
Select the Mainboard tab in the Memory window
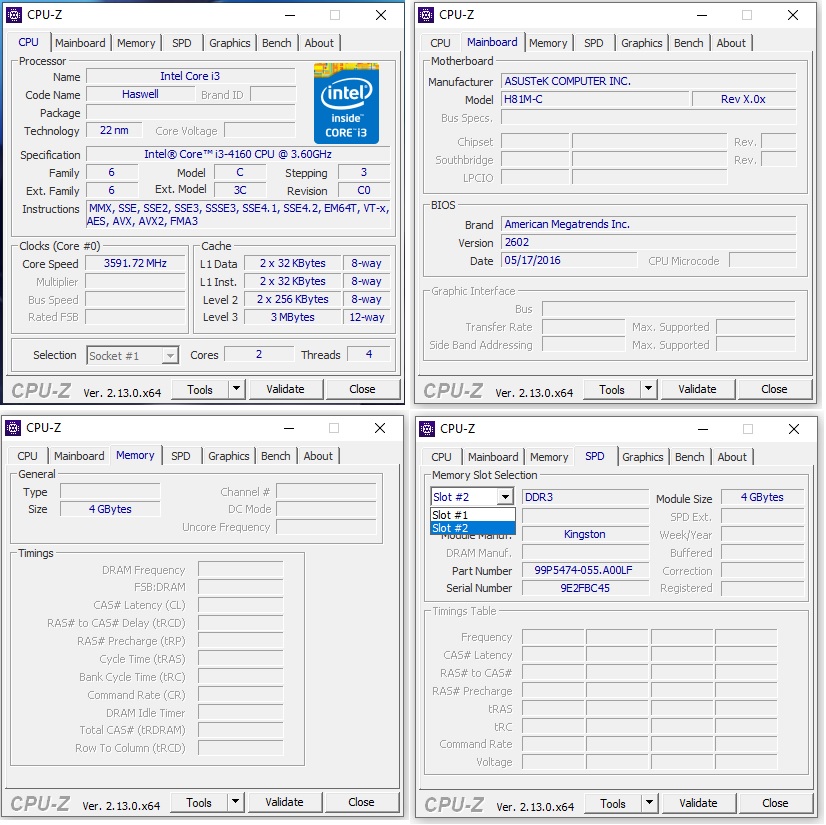point(79,456)
